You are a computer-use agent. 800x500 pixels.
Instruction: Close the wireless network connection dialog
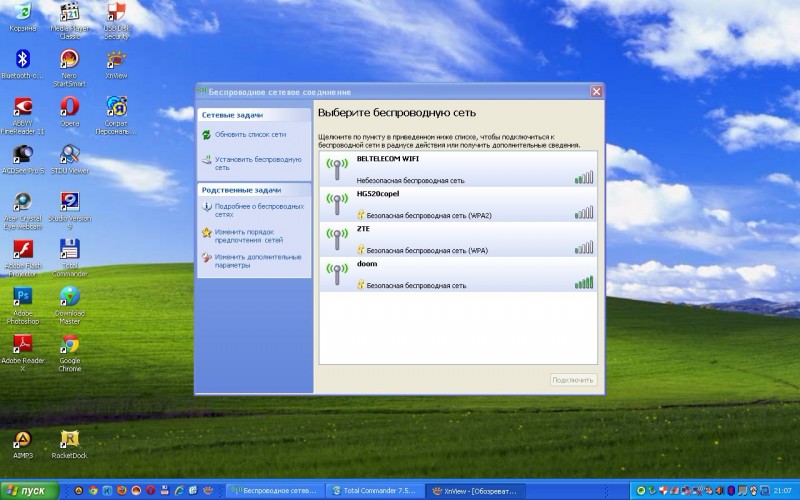[x=596, y=92]
